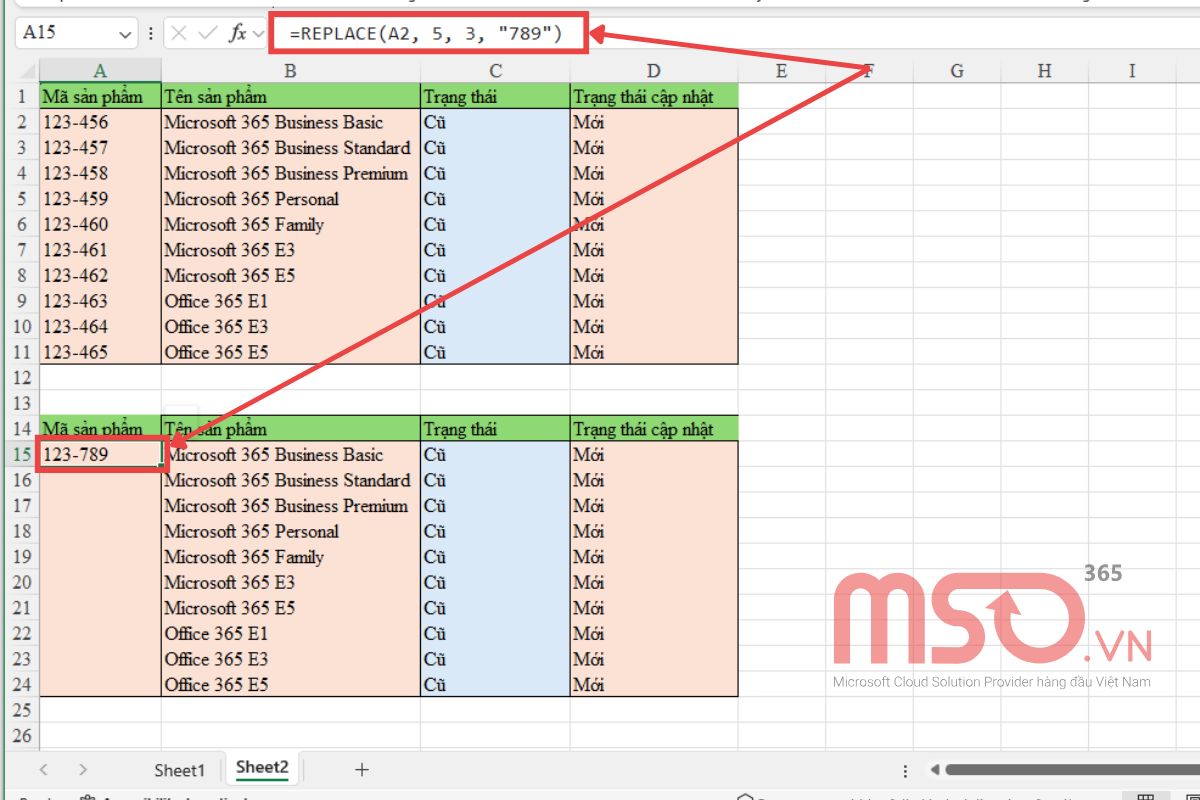The width and height of the screenshot is (1200, 800).
Task: Click the horizontal scrollbar thumb
Action: 1072,770
